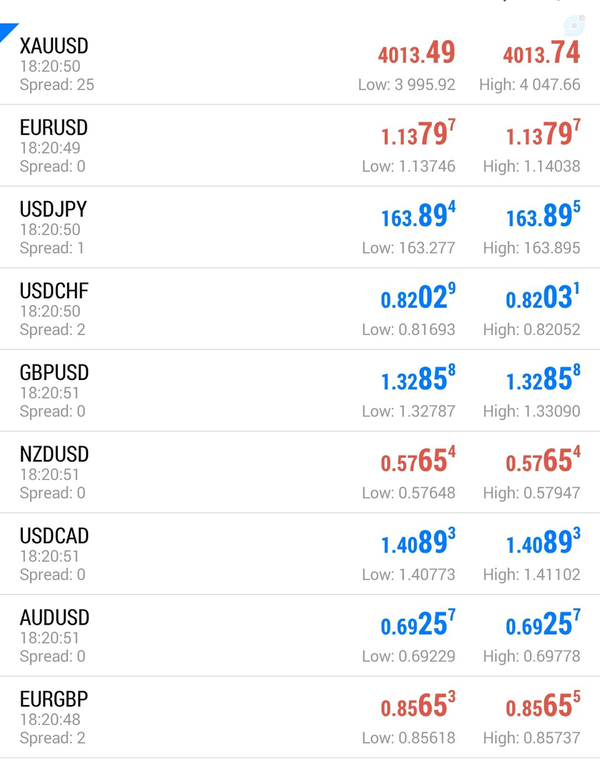Tap GBPUSD bid price 1.32858
Screen dimensions: 600x770
pos(418,379)
